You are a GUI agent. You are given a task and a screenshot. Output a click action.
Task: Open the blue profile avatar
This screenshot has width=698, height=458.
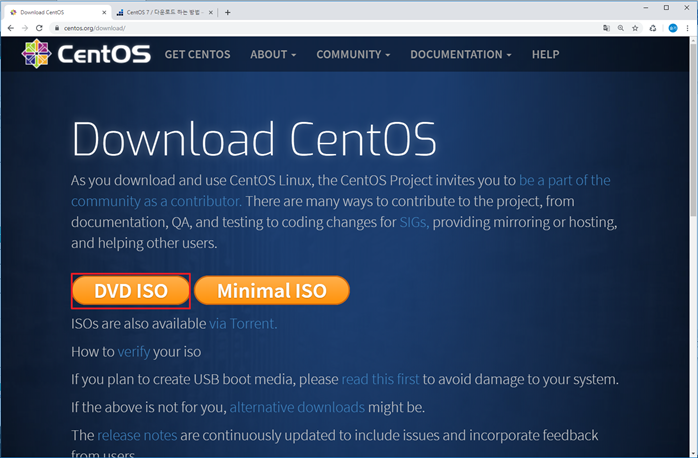(x=673, y=28)
